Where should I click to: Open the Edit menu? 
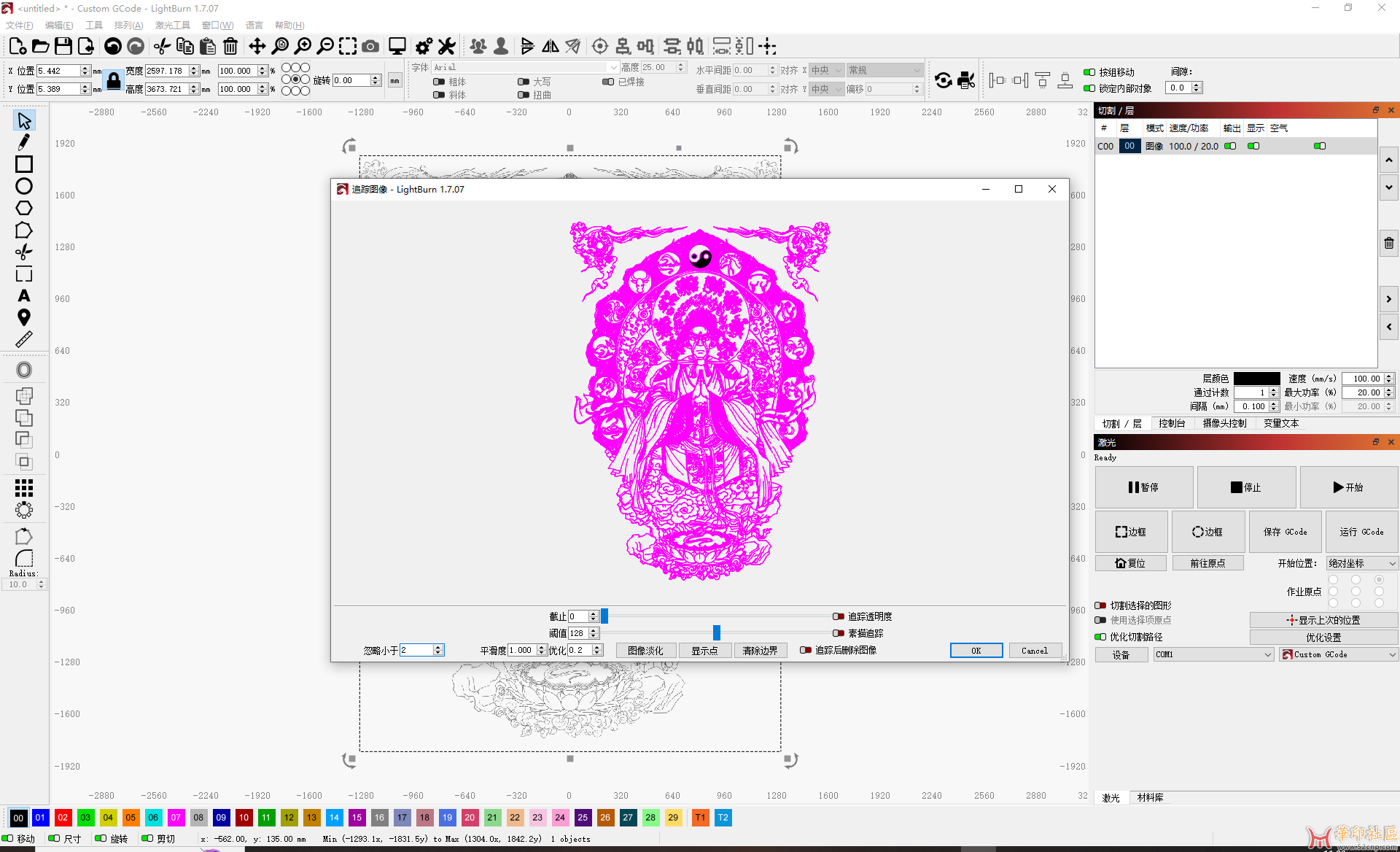click(x=59, y=25)
